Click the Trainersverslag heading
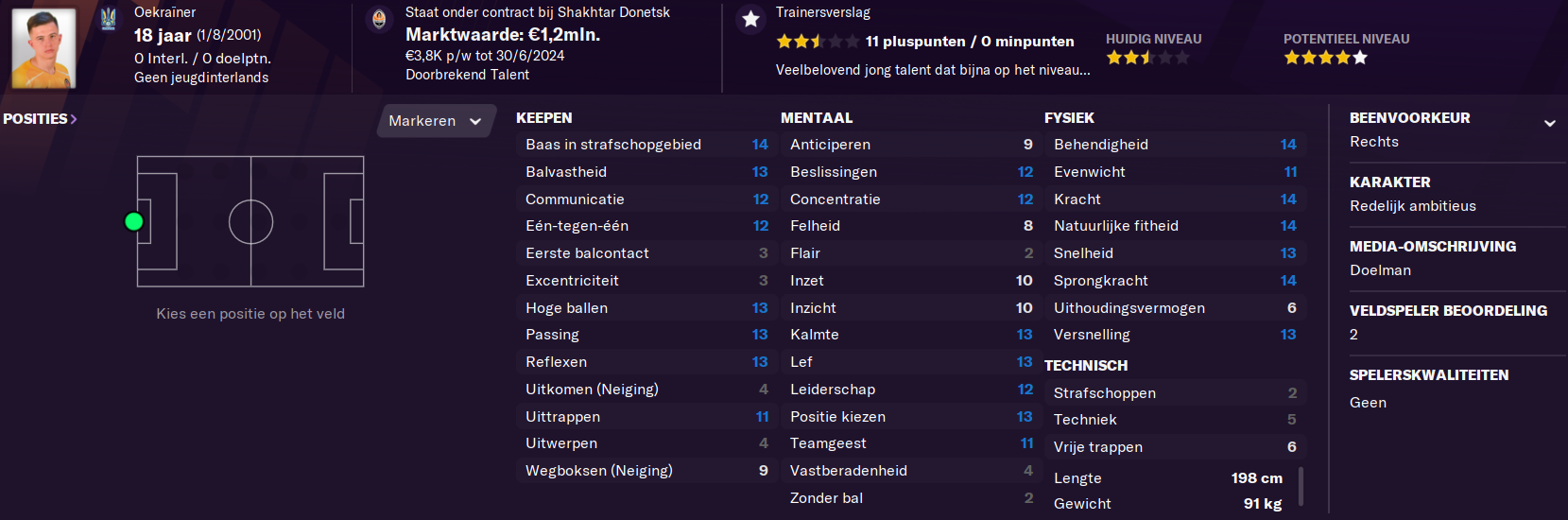The width and height of the screenshot is (1568, 520). pyautogui.click(x=823, y=12)
